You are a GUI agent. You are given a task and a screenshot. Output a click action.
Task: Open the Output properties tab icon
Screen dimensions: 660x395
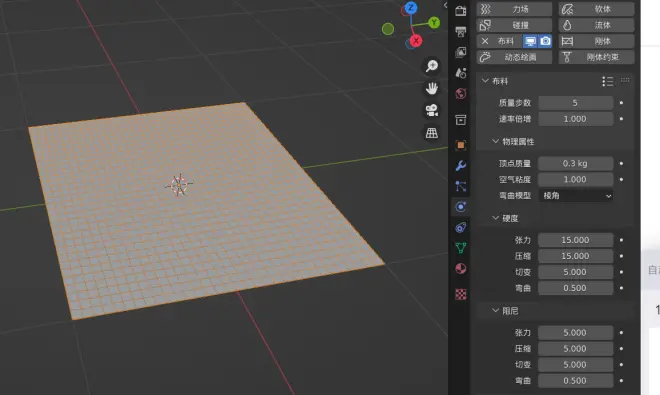tap(460, 31)
